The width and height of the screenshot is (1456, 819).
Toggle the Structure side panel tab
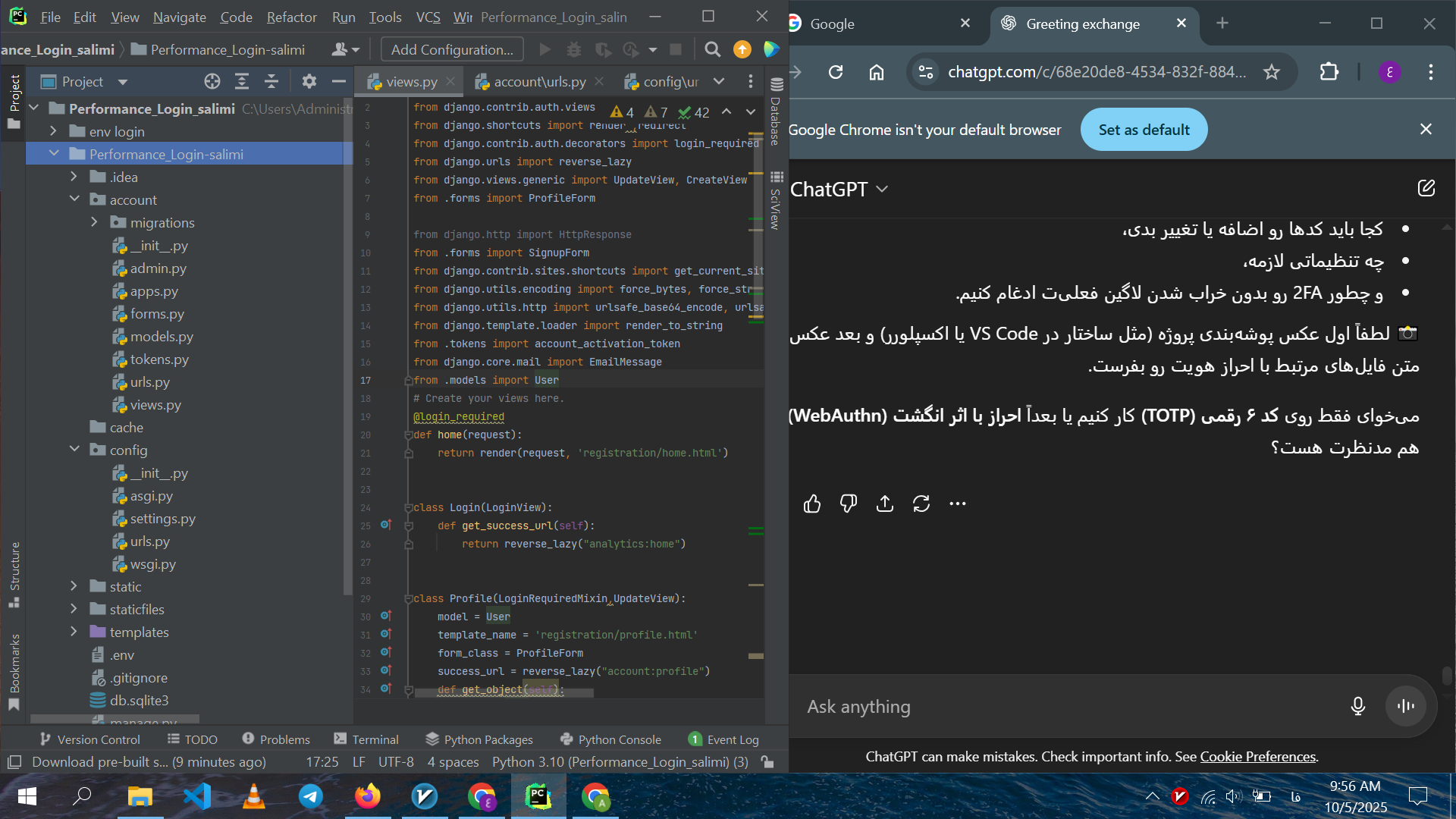click(14, 574)
